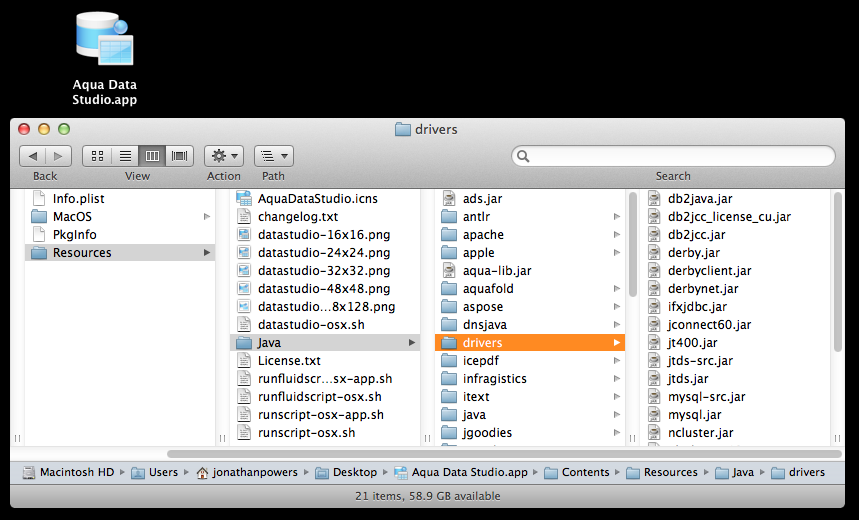
Task: Select derby.jar file icon
Action: click(x=654, y=253)
